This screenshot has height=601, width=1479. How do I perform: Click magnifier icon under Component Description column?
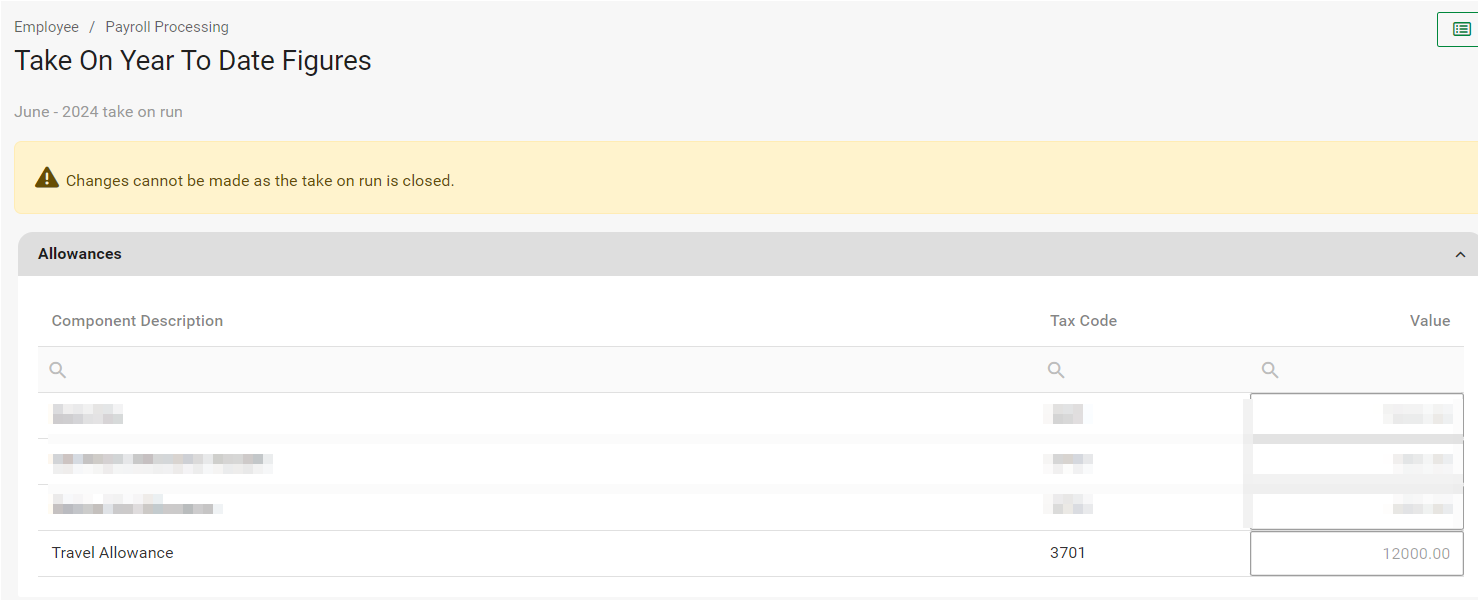(58, 370)
